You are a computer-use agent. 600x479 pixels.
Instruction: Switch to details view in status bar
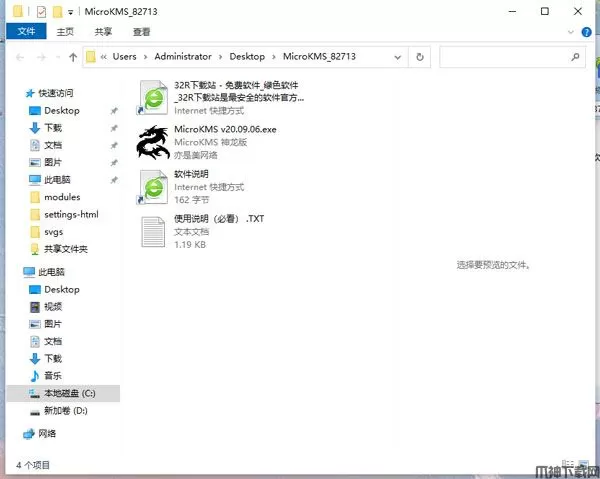568,464
